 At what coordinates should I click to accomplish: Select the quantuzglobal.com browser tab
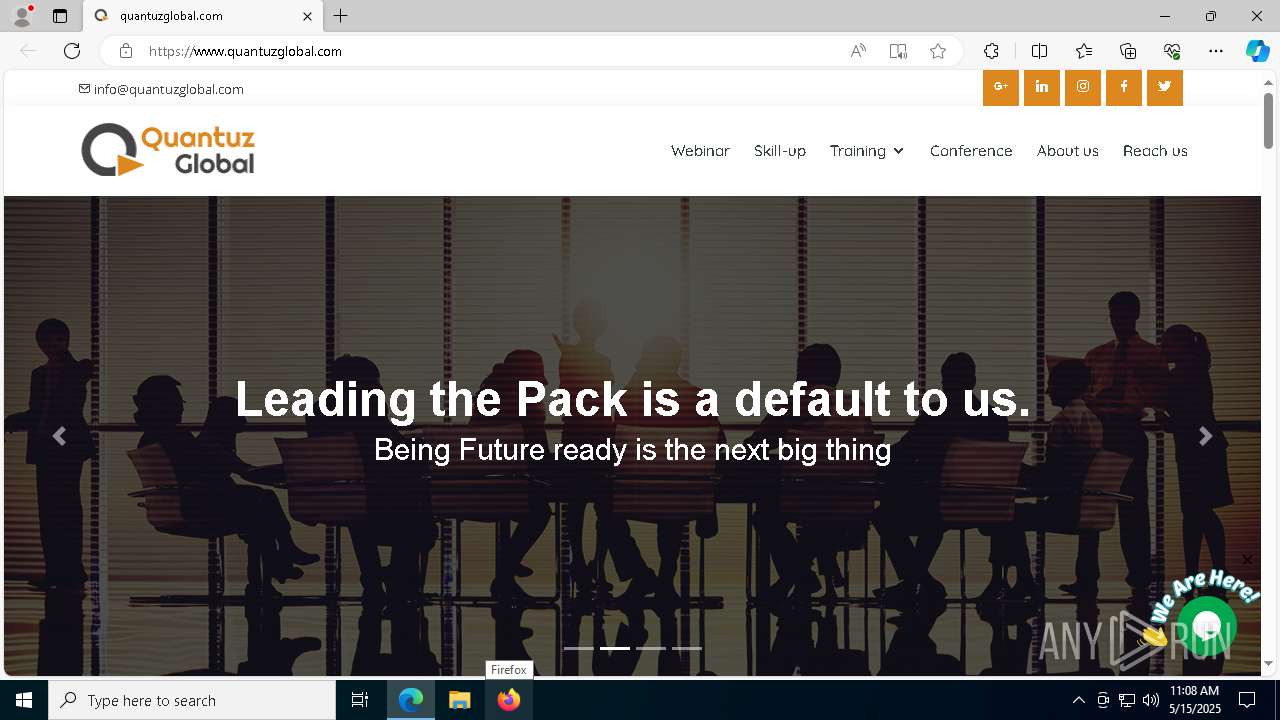(202, 16)
